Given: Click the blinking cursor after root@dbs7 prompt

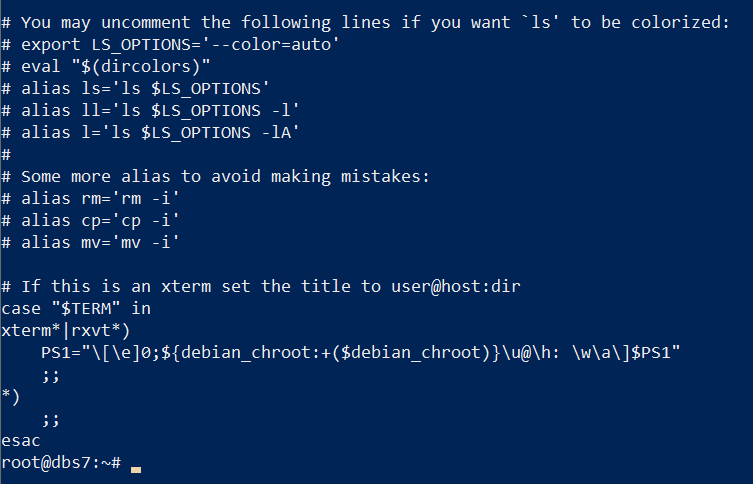Looking at the screenshot, I should point(136,469).
